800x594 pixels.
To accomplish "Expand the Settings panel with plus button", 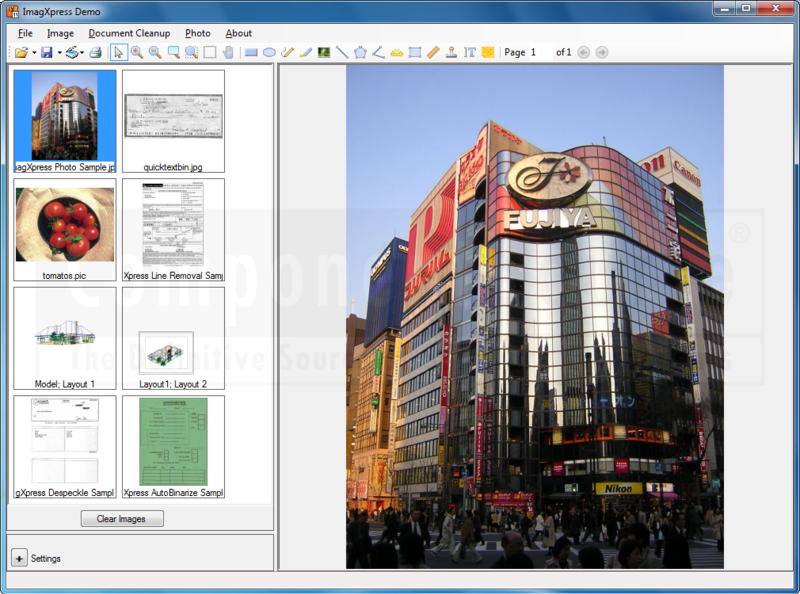I will [x=19, y=558].
